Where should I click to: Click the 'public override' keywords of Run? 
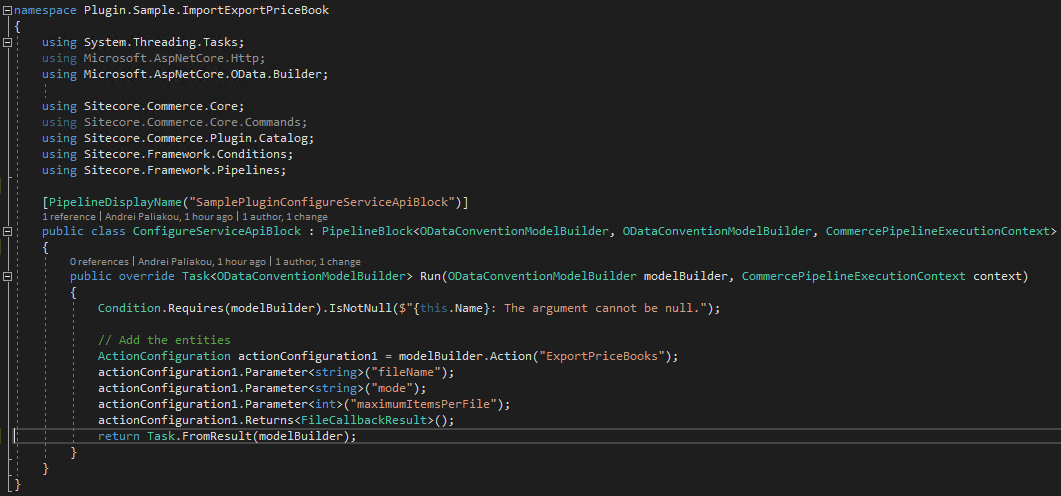122,276
